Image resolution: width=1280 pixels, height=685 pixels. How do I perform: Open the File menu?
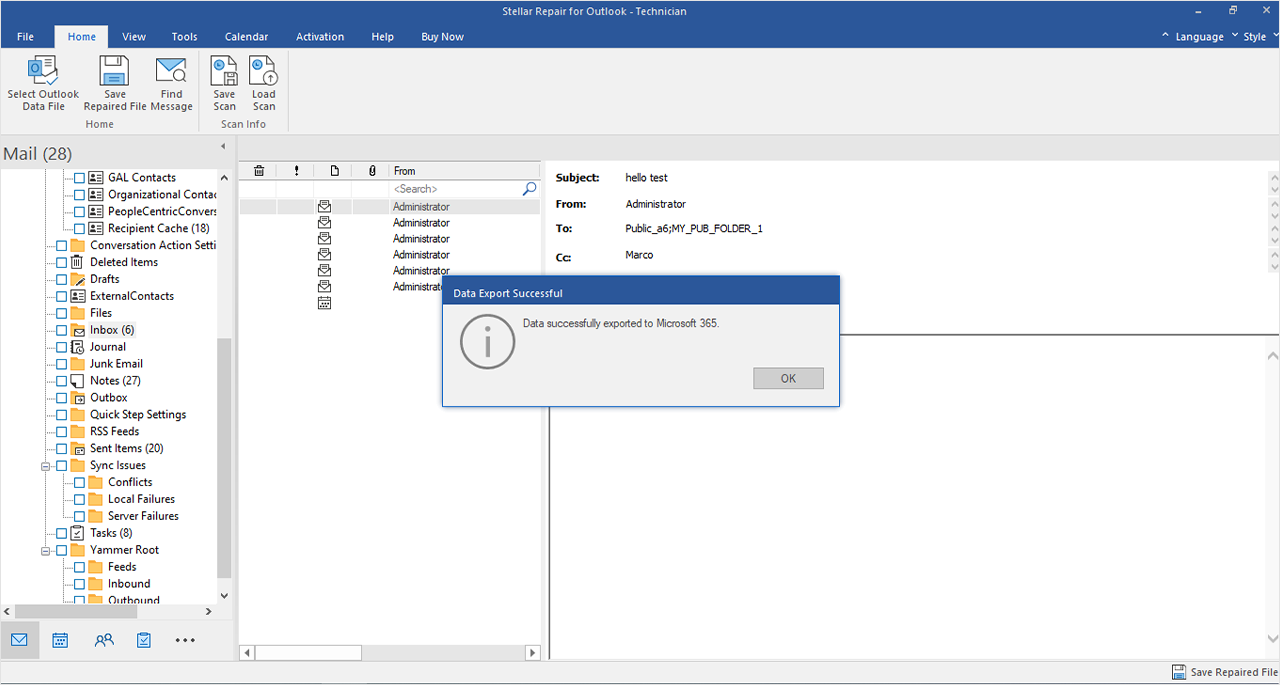pyautogui.click(x=26, y=37)
